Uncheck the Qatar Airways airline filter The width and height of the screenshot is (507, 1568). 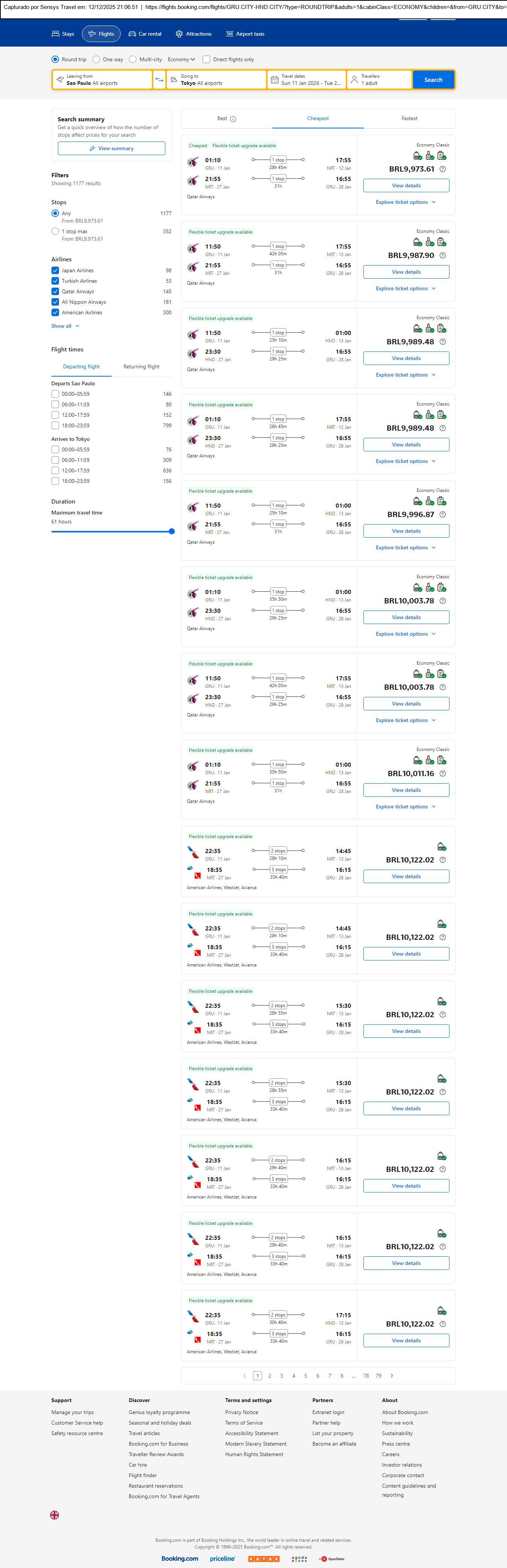56,292
